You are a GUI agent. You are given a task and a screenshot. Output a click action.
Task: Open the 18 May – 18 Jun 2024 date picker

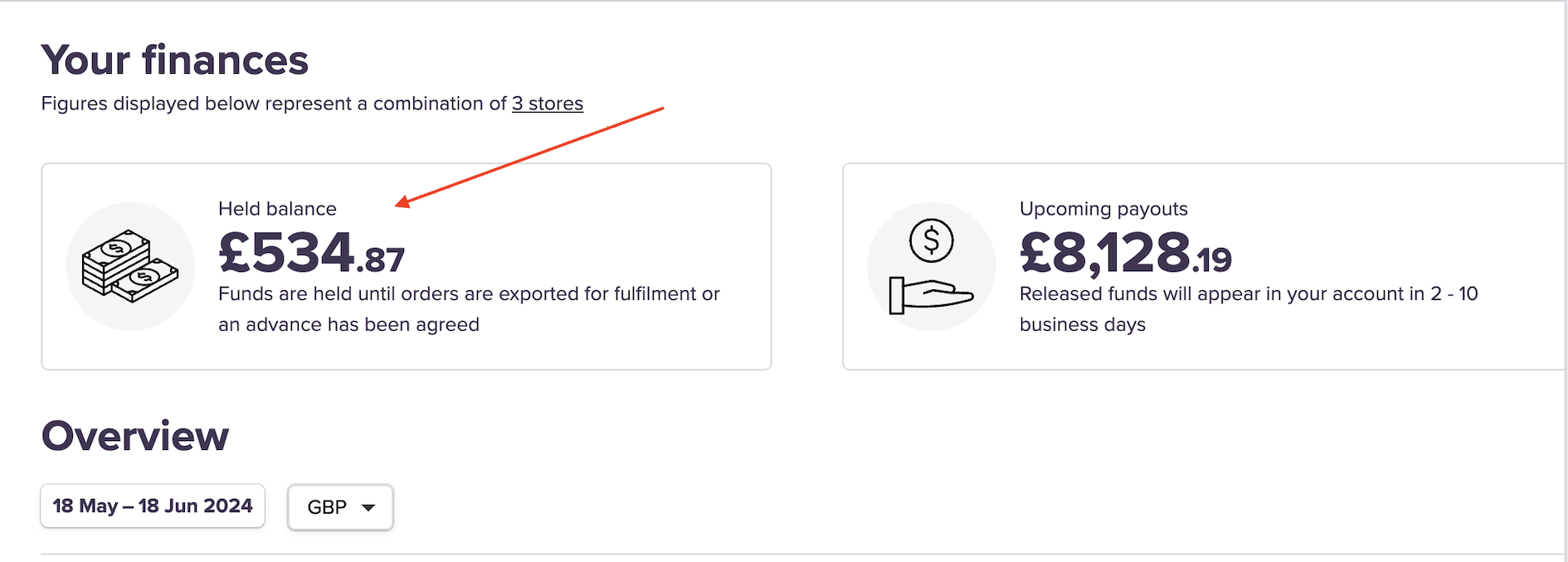coord(153,506)
